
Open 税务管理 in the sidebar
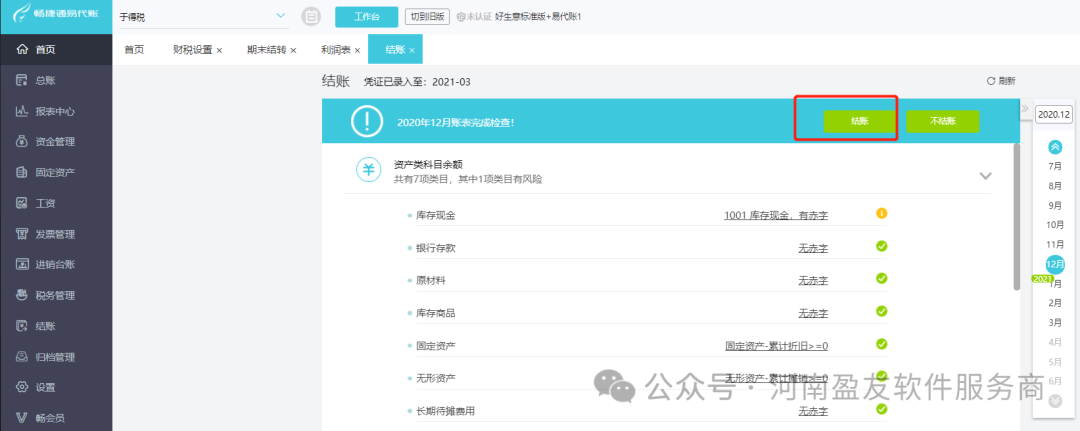pyautogui.click(x=56, y=295)
